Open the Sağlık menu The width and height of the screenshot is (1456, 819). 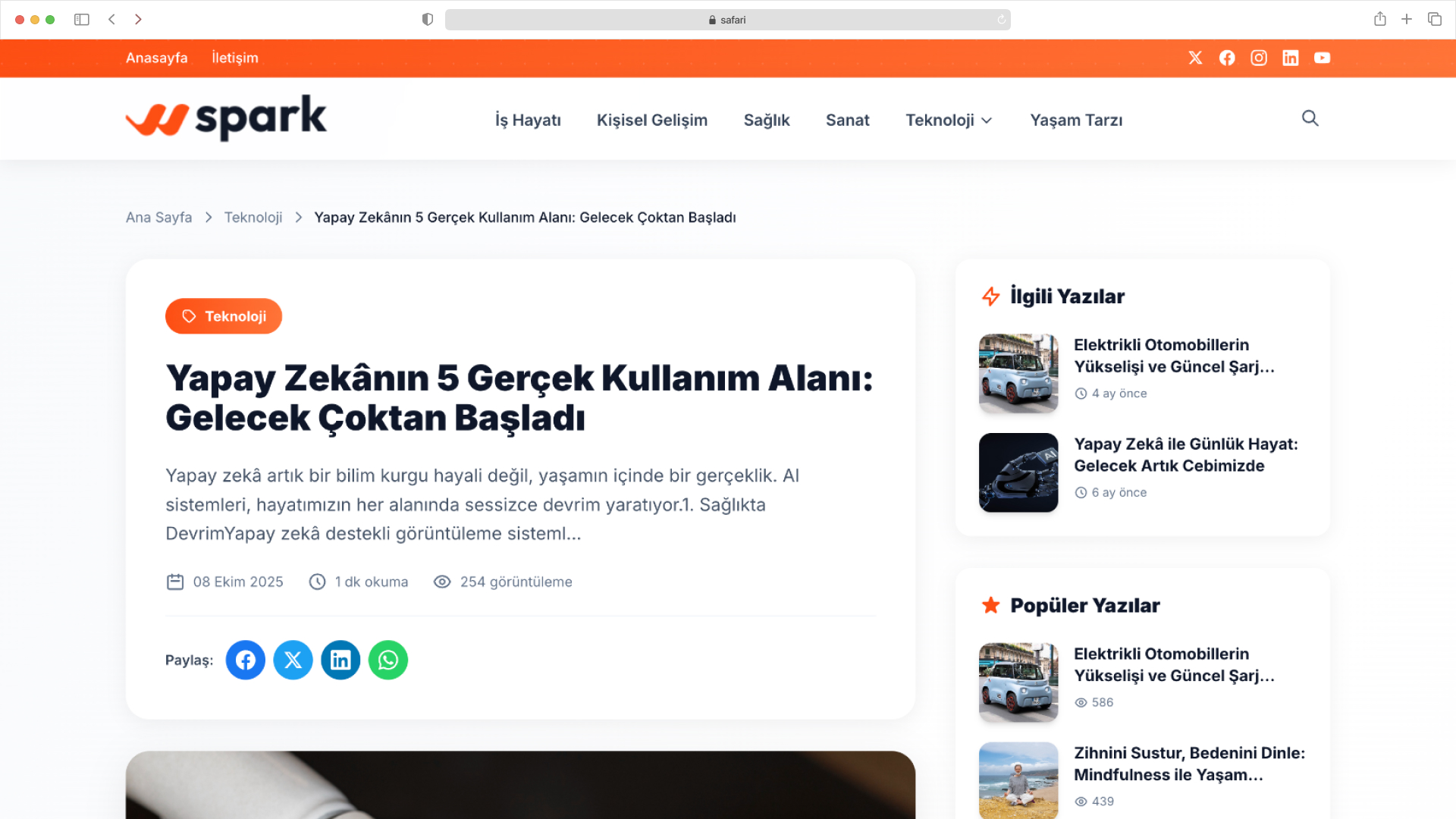767,120
